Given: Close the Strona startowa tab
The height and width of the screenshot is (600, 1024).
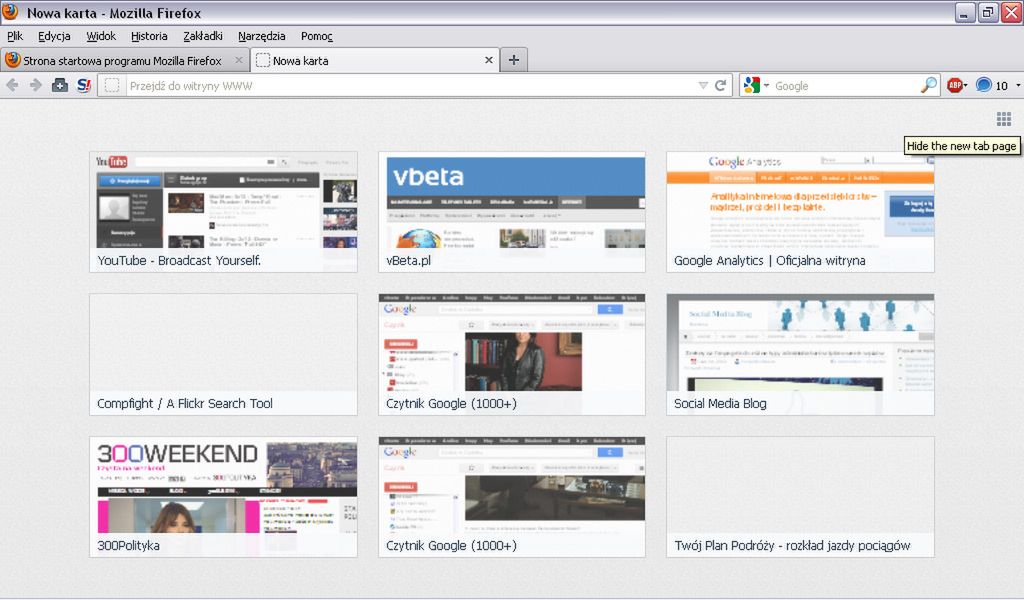Looking at the screenshot, I should (239, 60).
